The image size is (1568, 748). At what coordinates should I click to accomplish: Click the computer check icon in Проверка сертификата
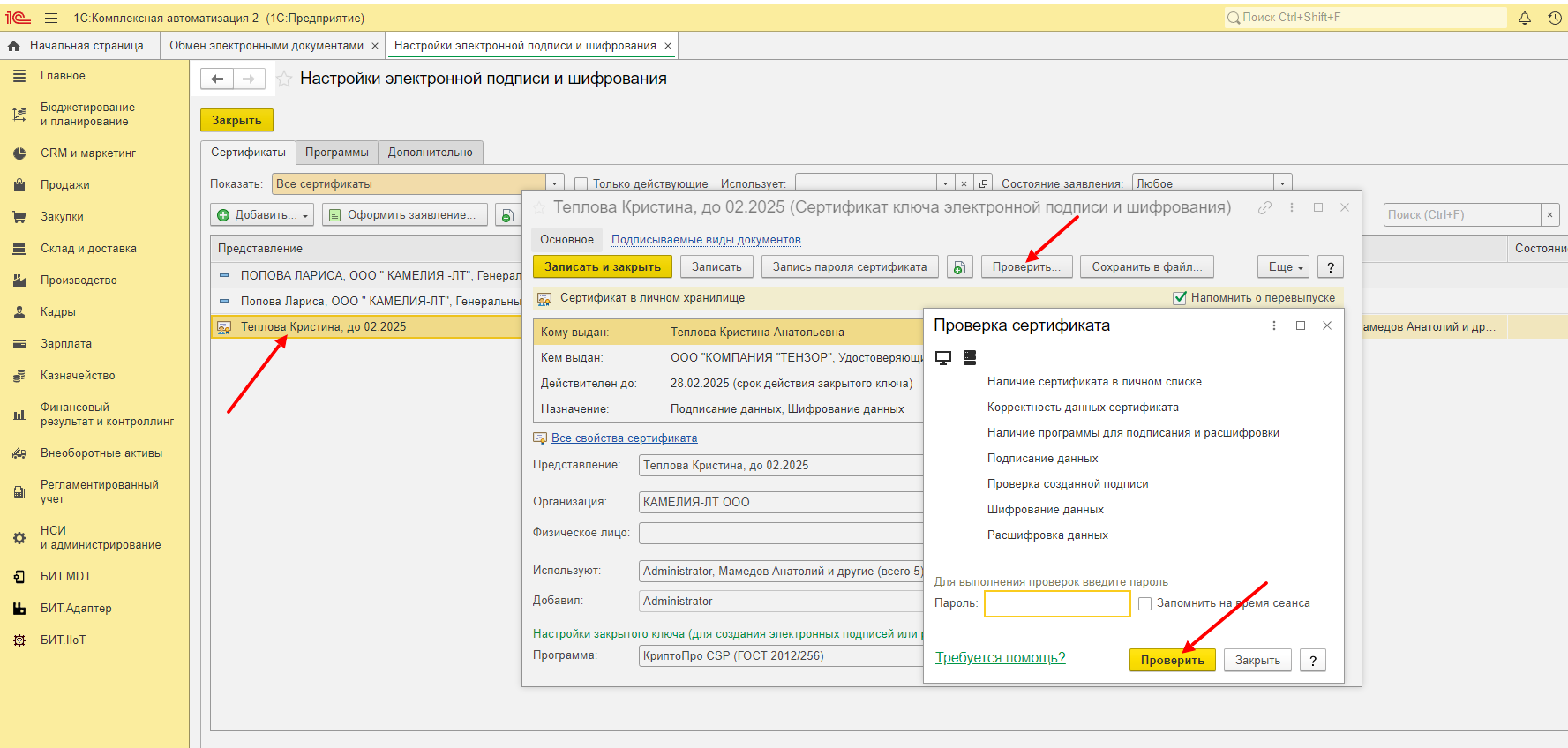943,358
